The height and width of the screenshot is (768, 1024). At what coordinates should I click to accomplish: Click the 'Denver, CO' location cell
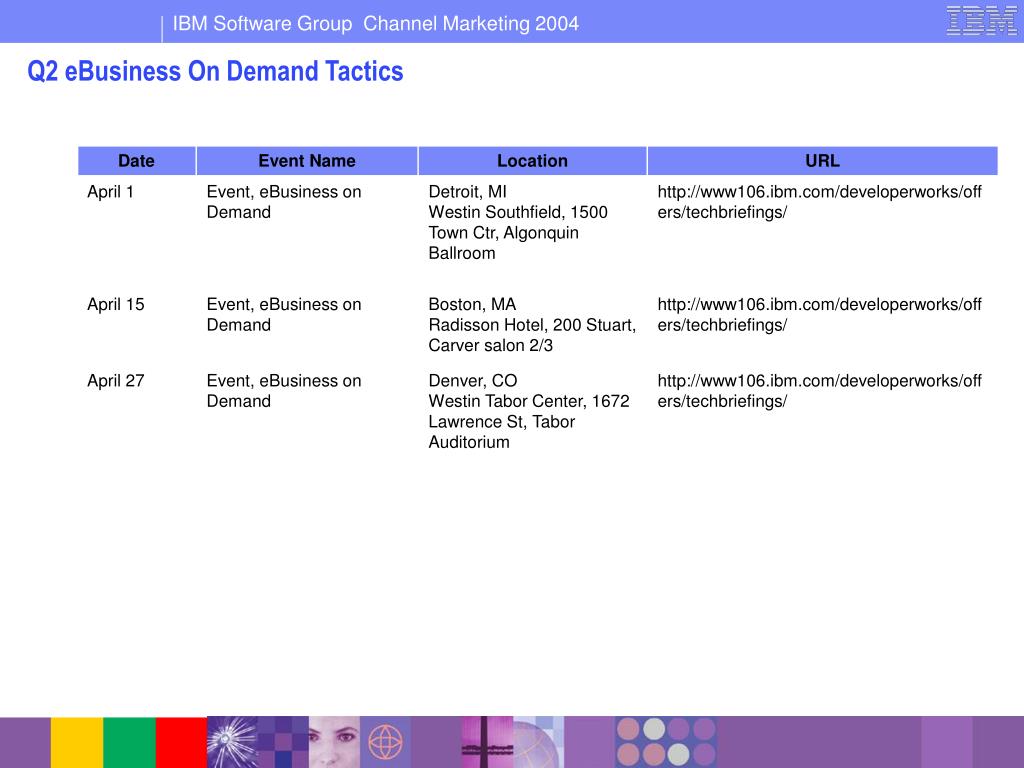(529, 411)
